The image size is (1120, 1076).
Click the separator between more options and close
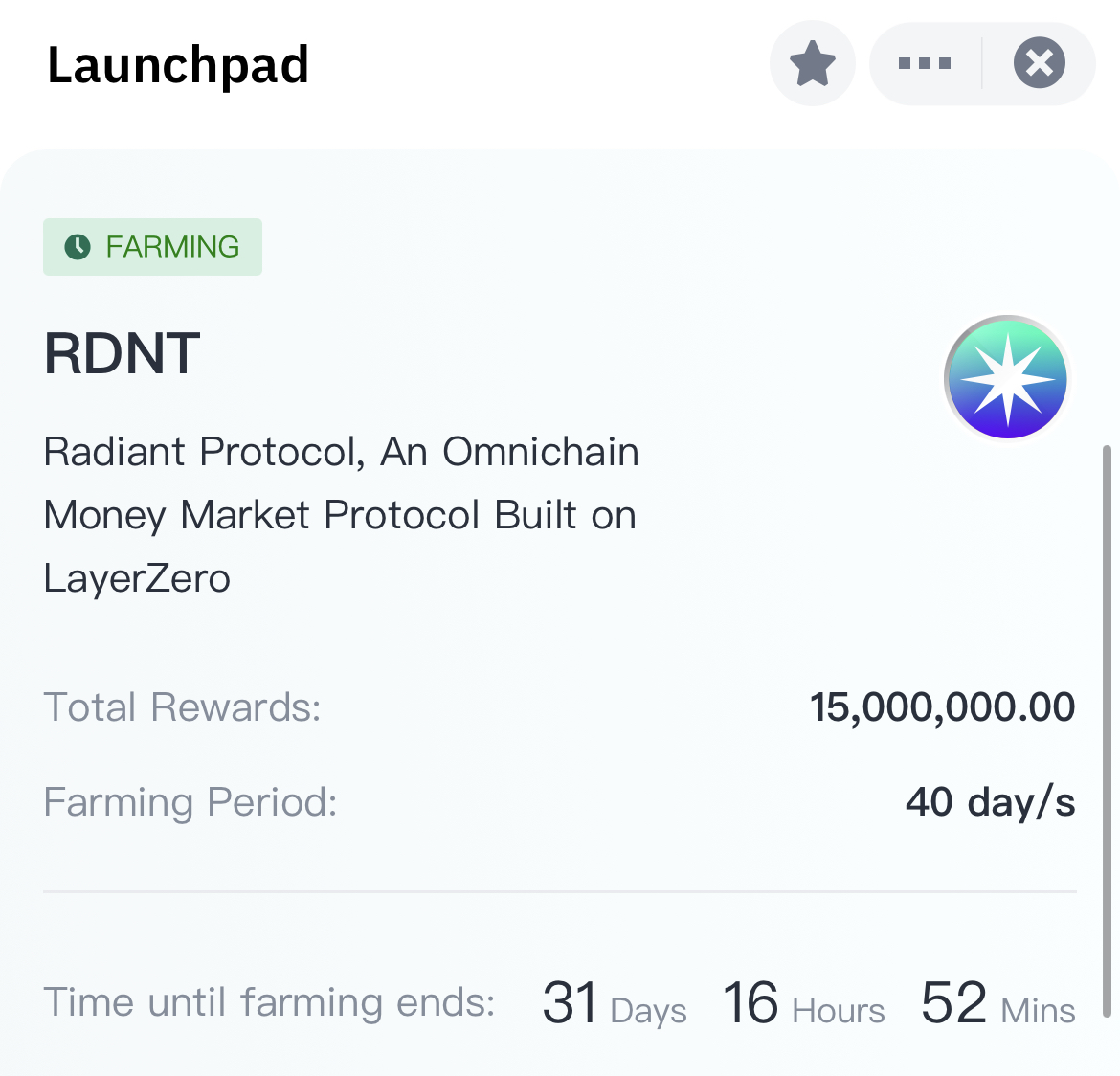click(x=982, y=64)
